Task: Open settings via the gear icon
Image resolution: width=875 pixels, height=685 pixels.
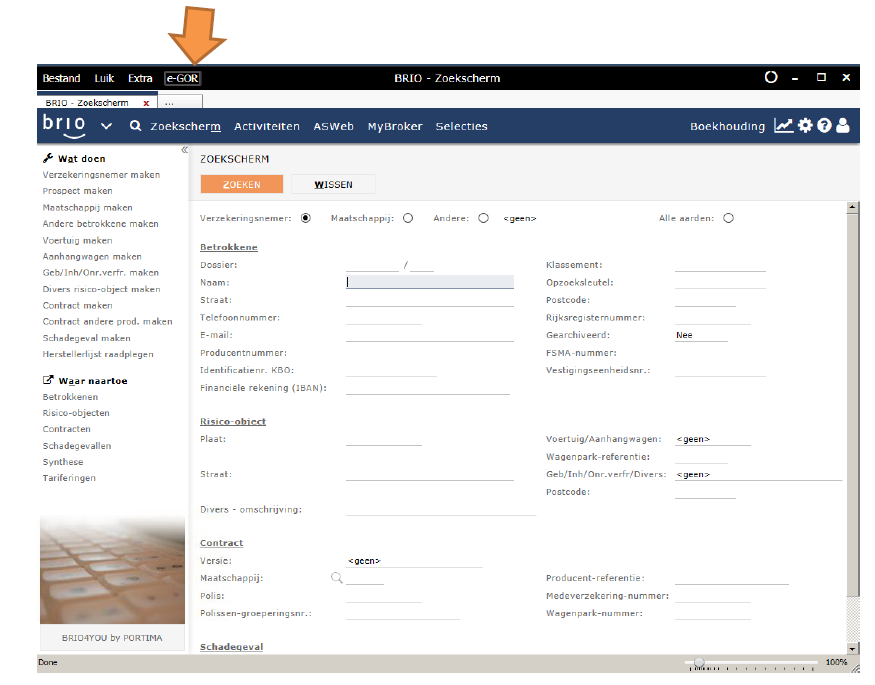Action: [805, 126]
